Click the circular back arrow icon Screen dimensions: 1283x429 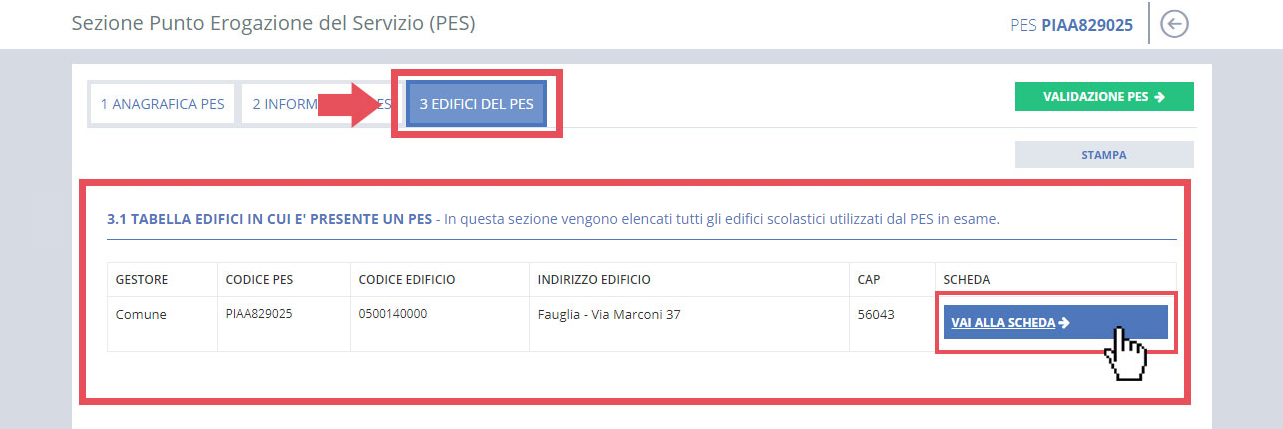[x=1174, y=24]
